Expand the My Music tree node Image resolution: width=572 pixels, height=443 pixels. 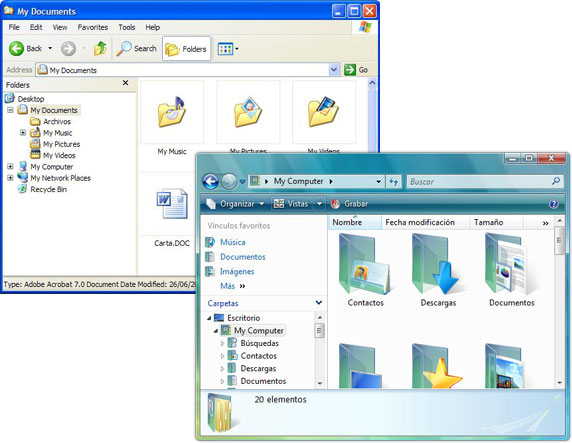(x=23, y=132)
